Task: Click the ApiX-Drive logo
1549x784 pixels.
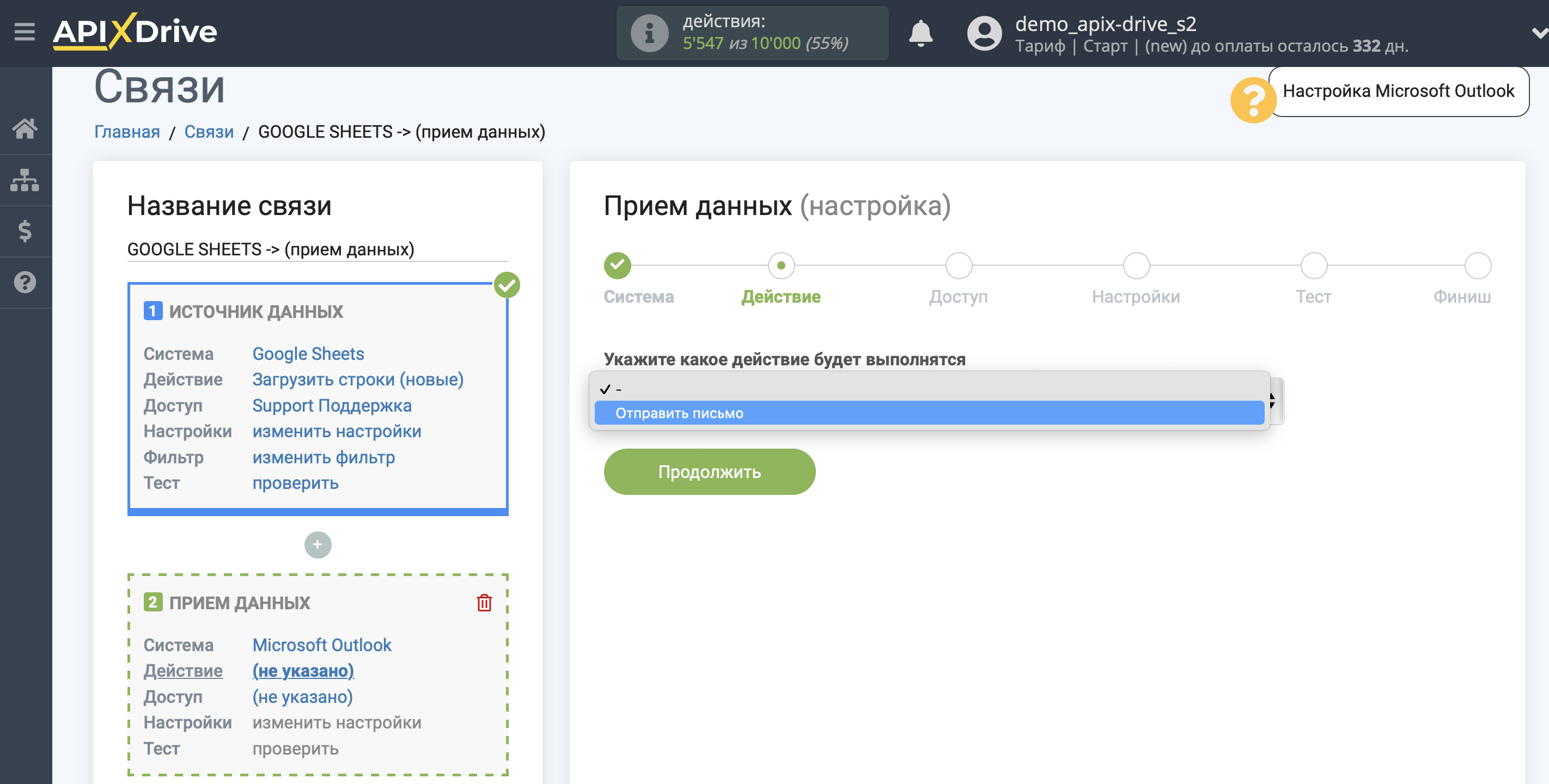Action: coord(135,31)
